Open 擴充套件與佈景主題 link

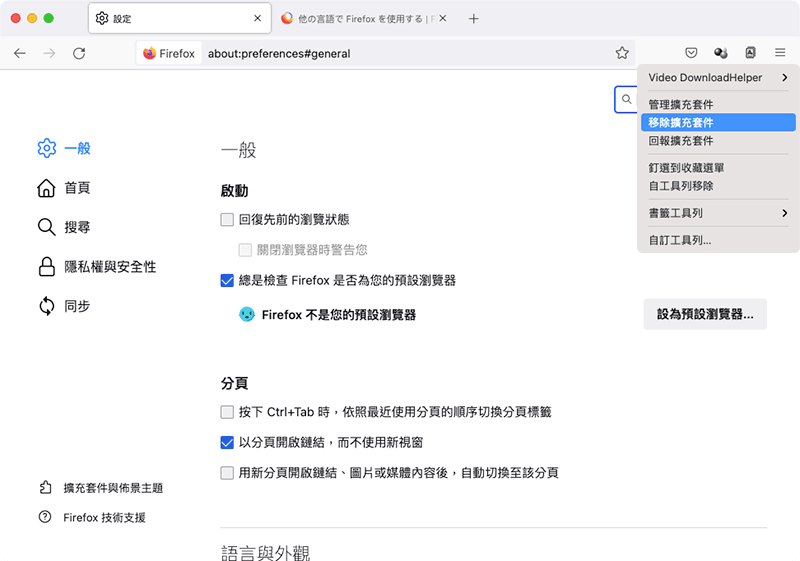pyautogui.click(x=101, y=488)
